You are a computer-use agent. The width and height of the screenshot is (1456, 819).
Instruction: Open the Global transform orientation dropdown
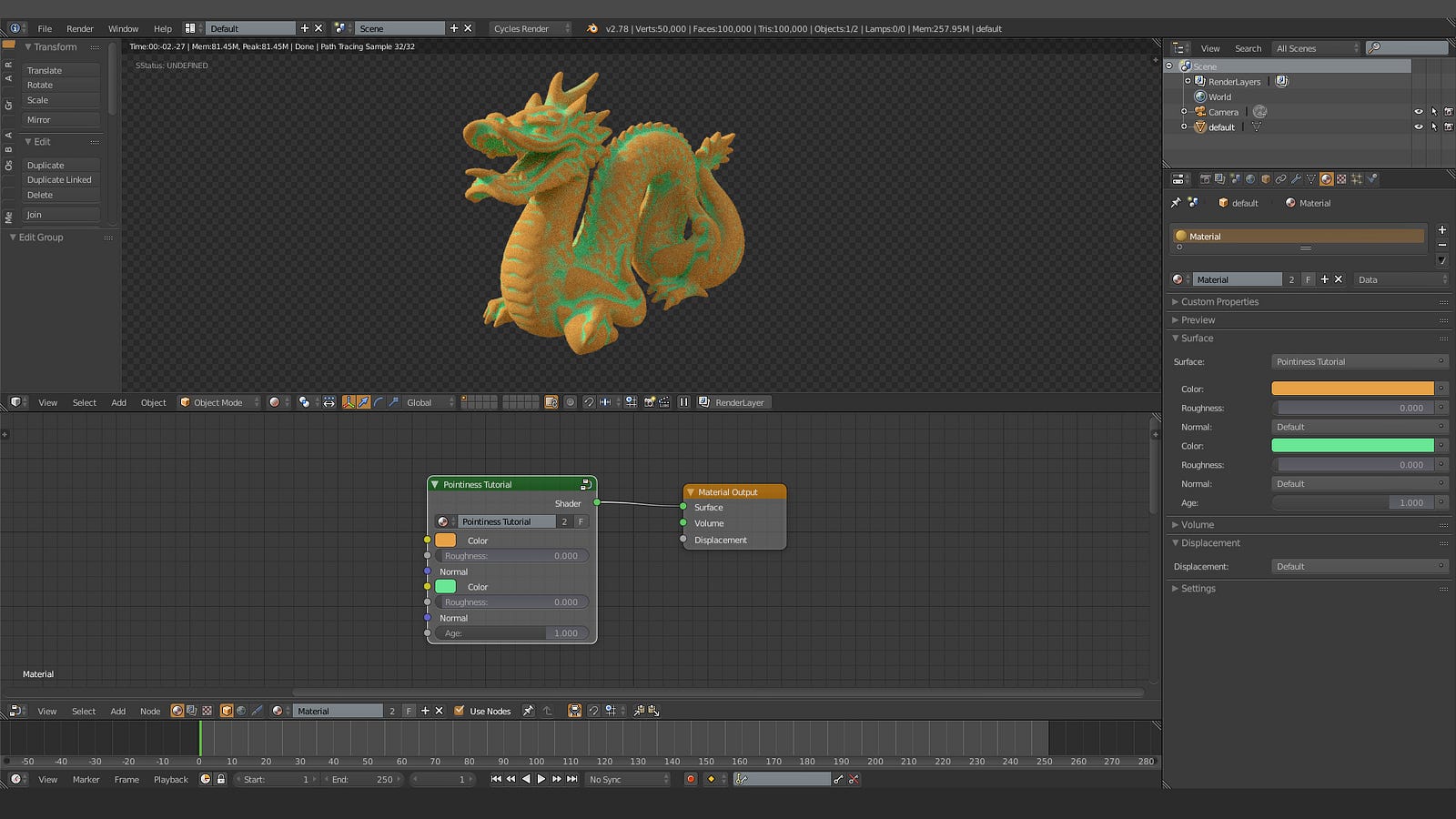point(429,402)
